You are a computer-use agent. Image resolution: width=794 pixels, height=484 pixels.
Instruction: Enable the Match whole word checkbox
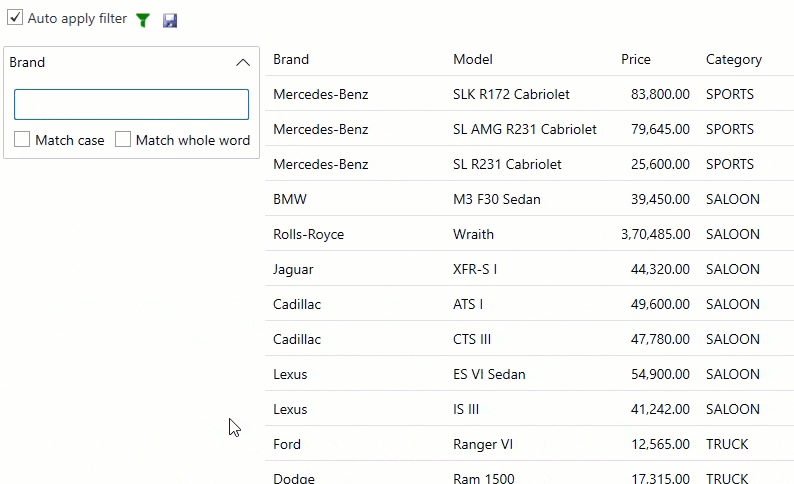pos(123,139)
